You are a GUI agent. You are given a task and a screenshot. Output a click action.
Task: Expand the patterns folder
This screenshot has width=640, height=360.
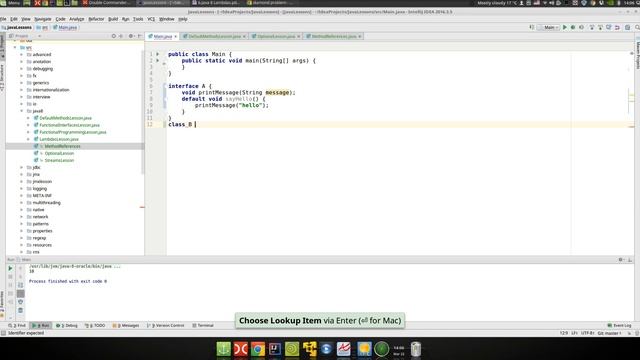click(x=22, y=224)
